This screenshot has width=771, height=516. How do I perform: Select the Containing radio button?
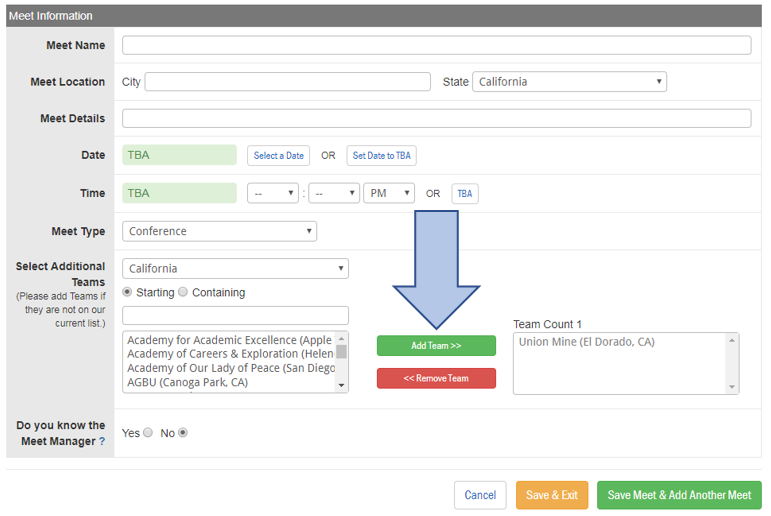(183, 292)
